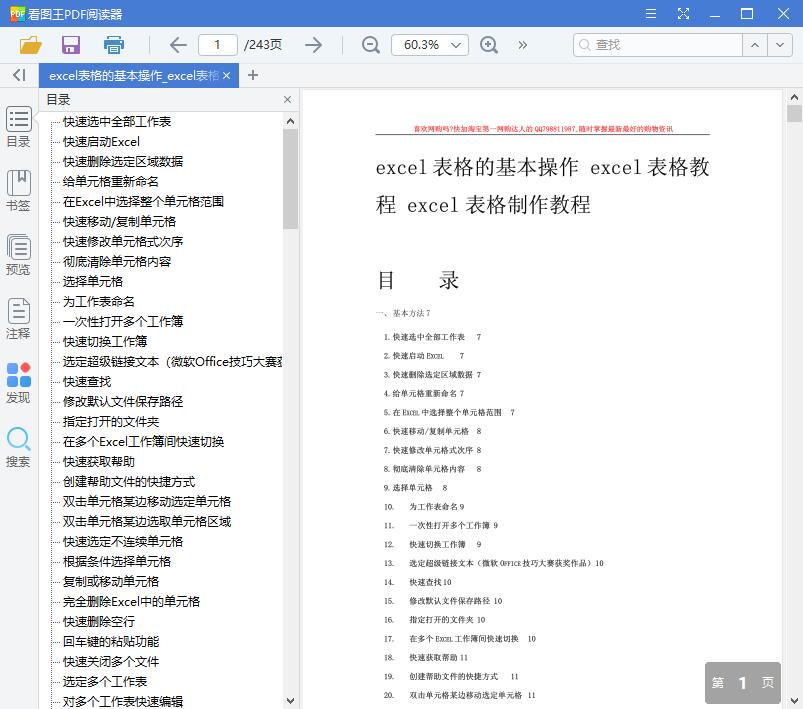Open a file with the folder icon
The width and height of the screenshot is (803, 709).
[x=30, y=45]
